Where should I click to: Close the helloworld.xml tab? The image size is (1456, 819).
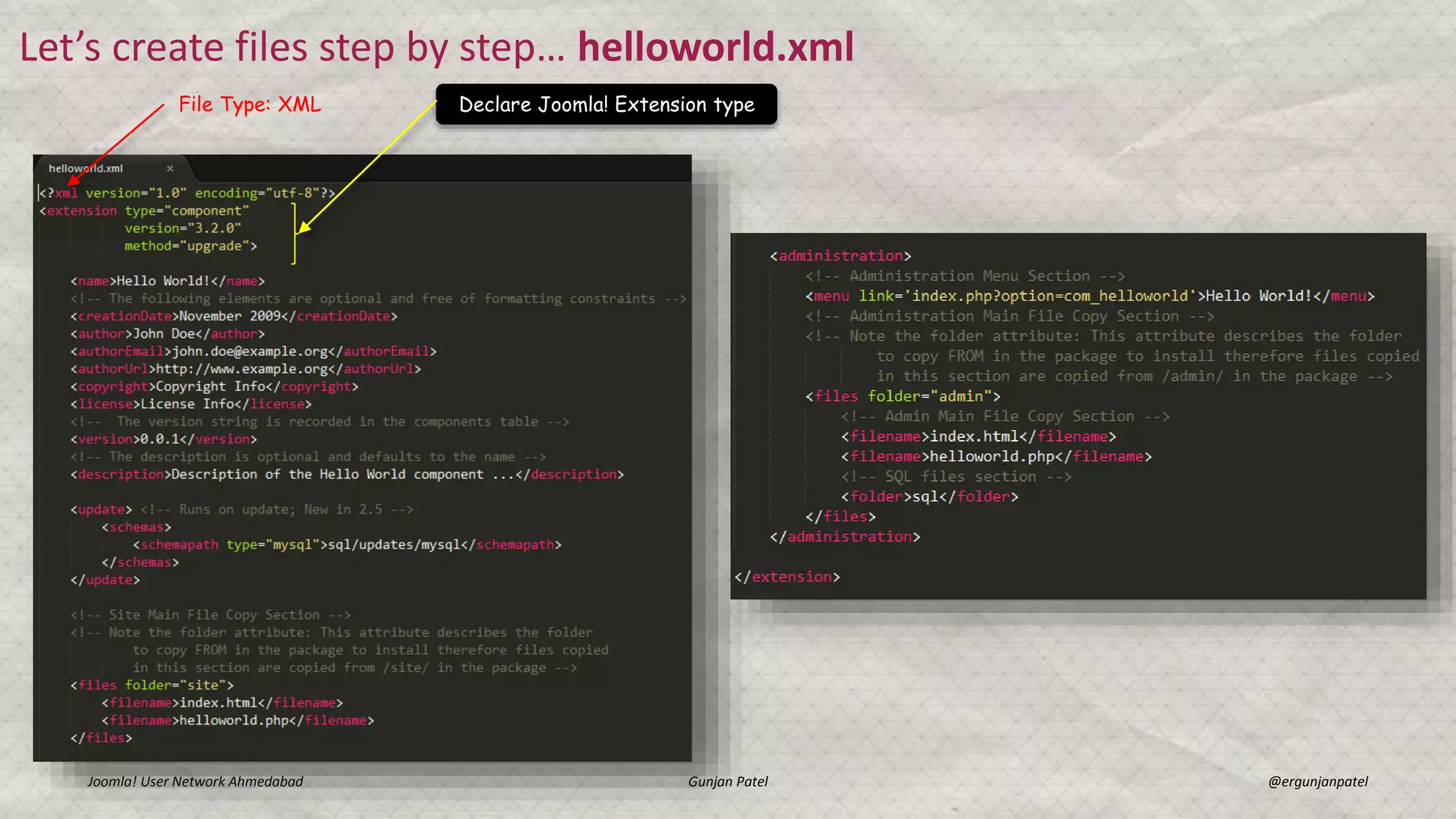[170, 168]
